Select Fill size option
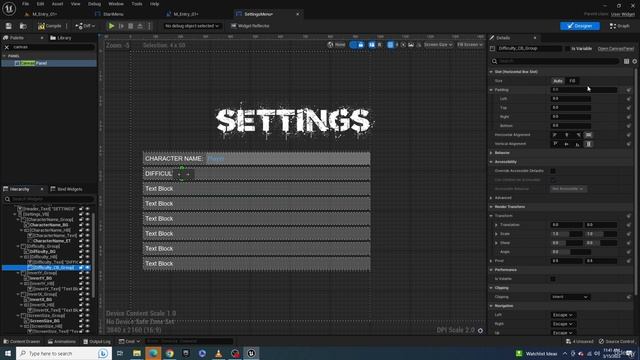The image size is (640, 360). [x=572, y=81]
